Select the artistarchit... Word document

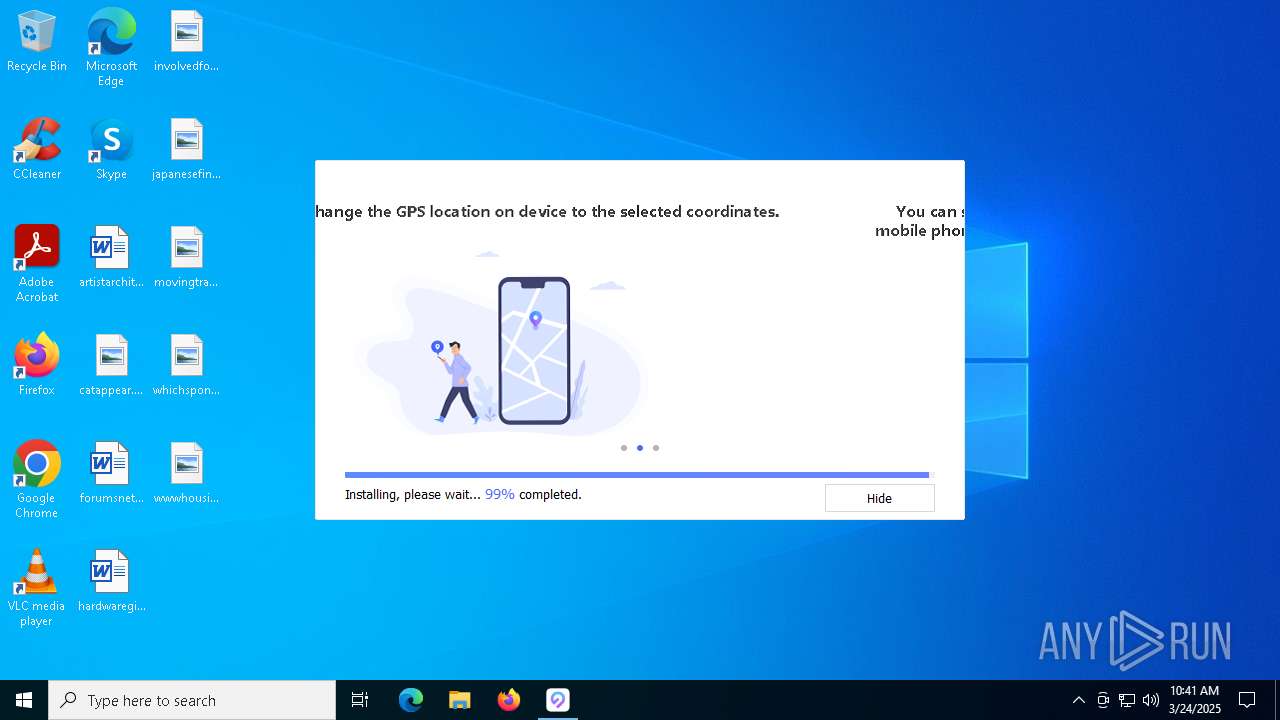click(x=111, y=258)
